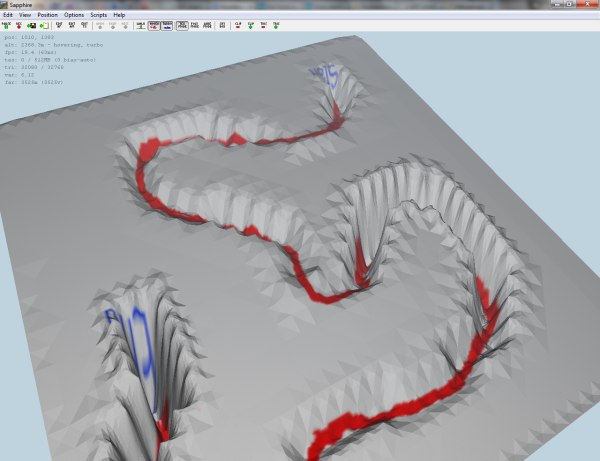The image size is (600, 461).
Task: Open the Options menu
Action: pos(74,15)
